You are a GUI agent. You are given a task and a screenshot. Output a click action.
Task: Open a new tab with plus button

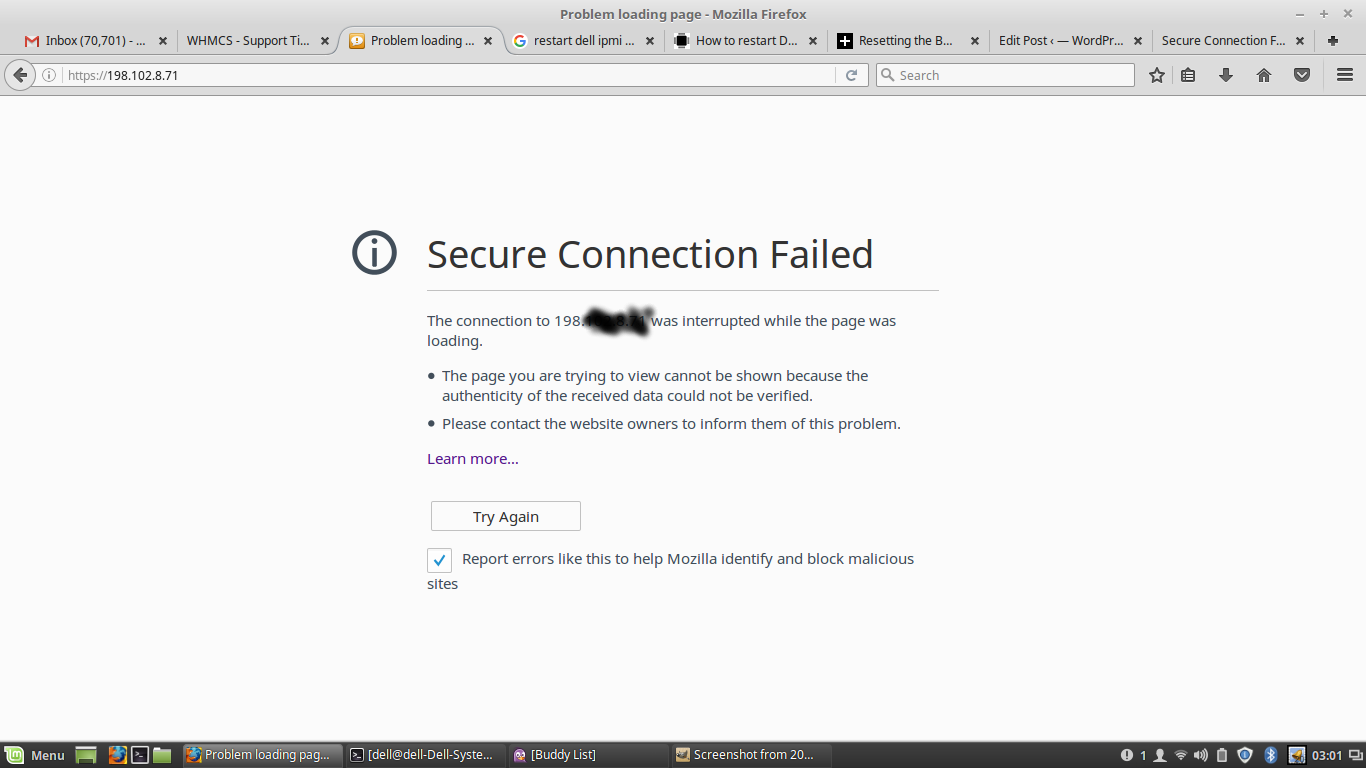[1333, 41]
